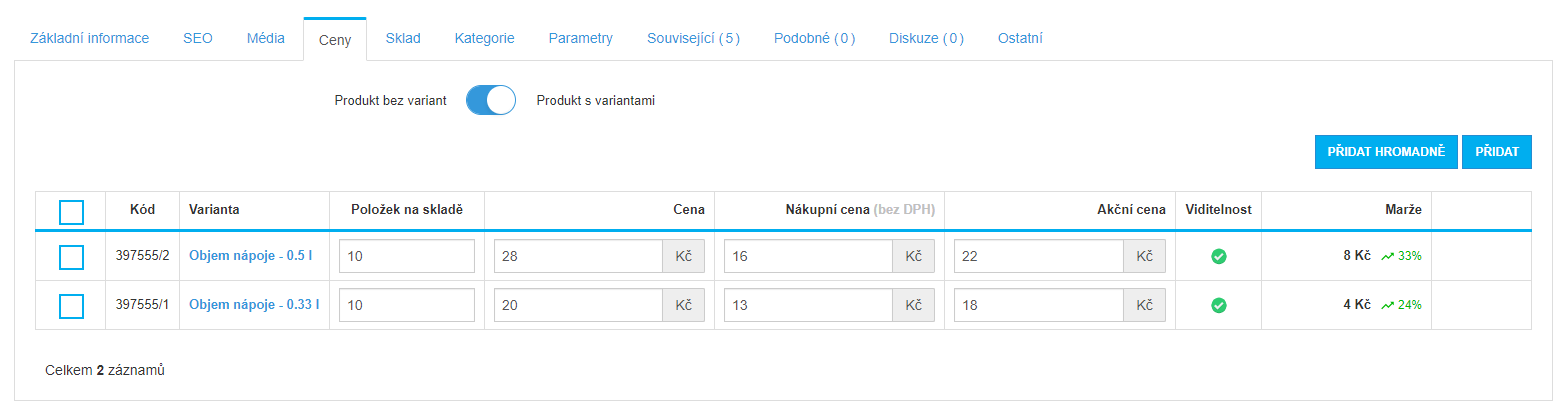Focus the Cena field showing 28
This screenshot has width=1564, height=418.
click(578, 256)
